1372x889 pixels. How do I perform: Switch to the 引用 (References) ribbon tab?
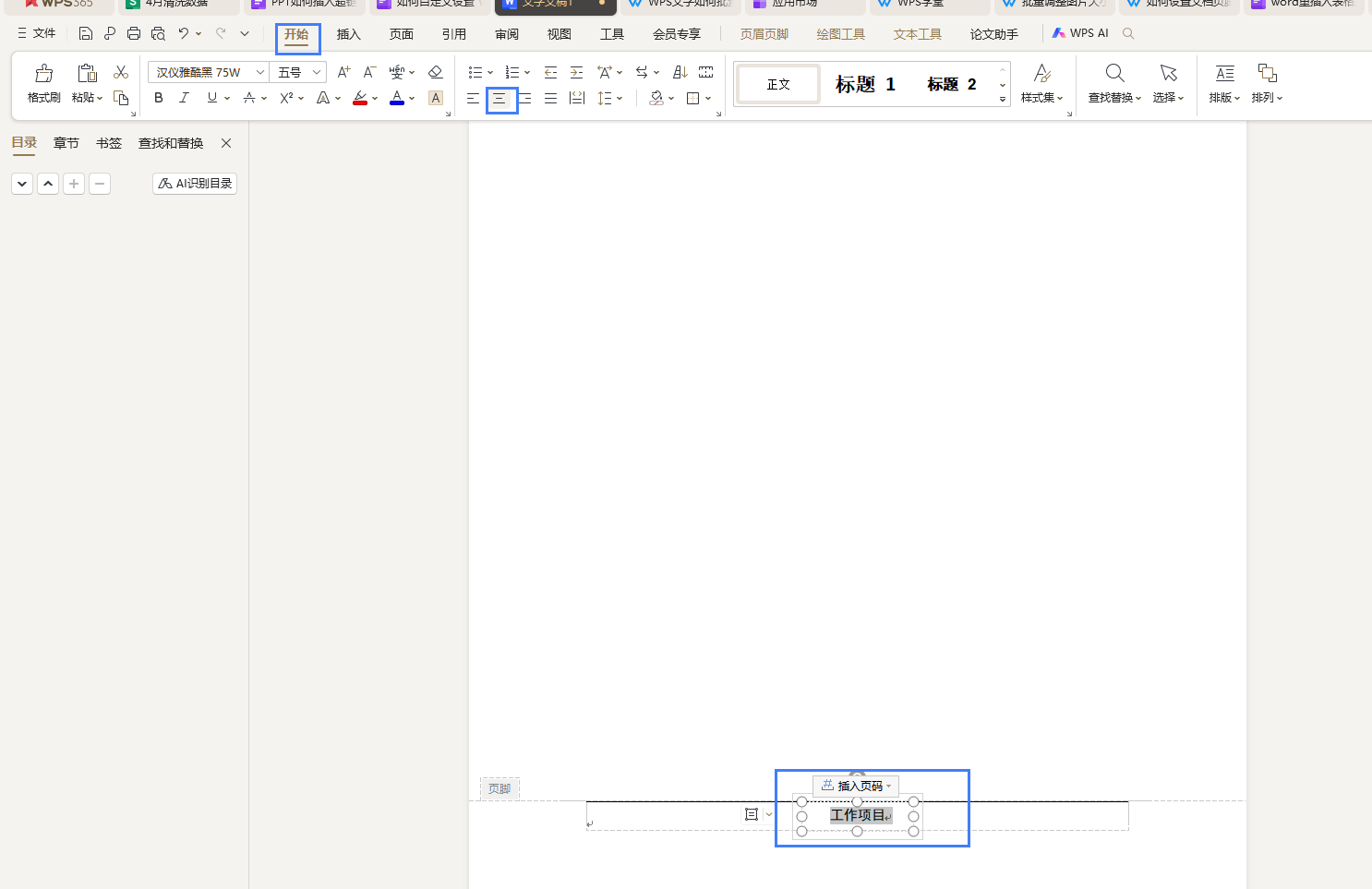454,34
